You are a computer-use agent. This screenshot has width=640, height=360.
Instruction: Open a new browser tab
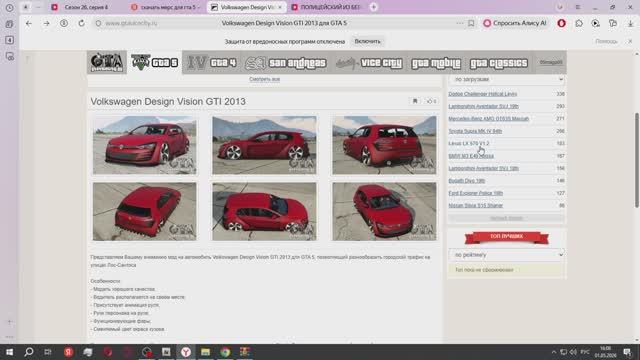(373, 7)
